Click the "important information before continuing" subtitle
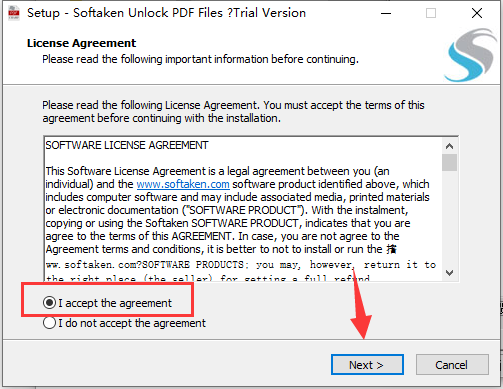503x389 pixels. pos(200,59)
